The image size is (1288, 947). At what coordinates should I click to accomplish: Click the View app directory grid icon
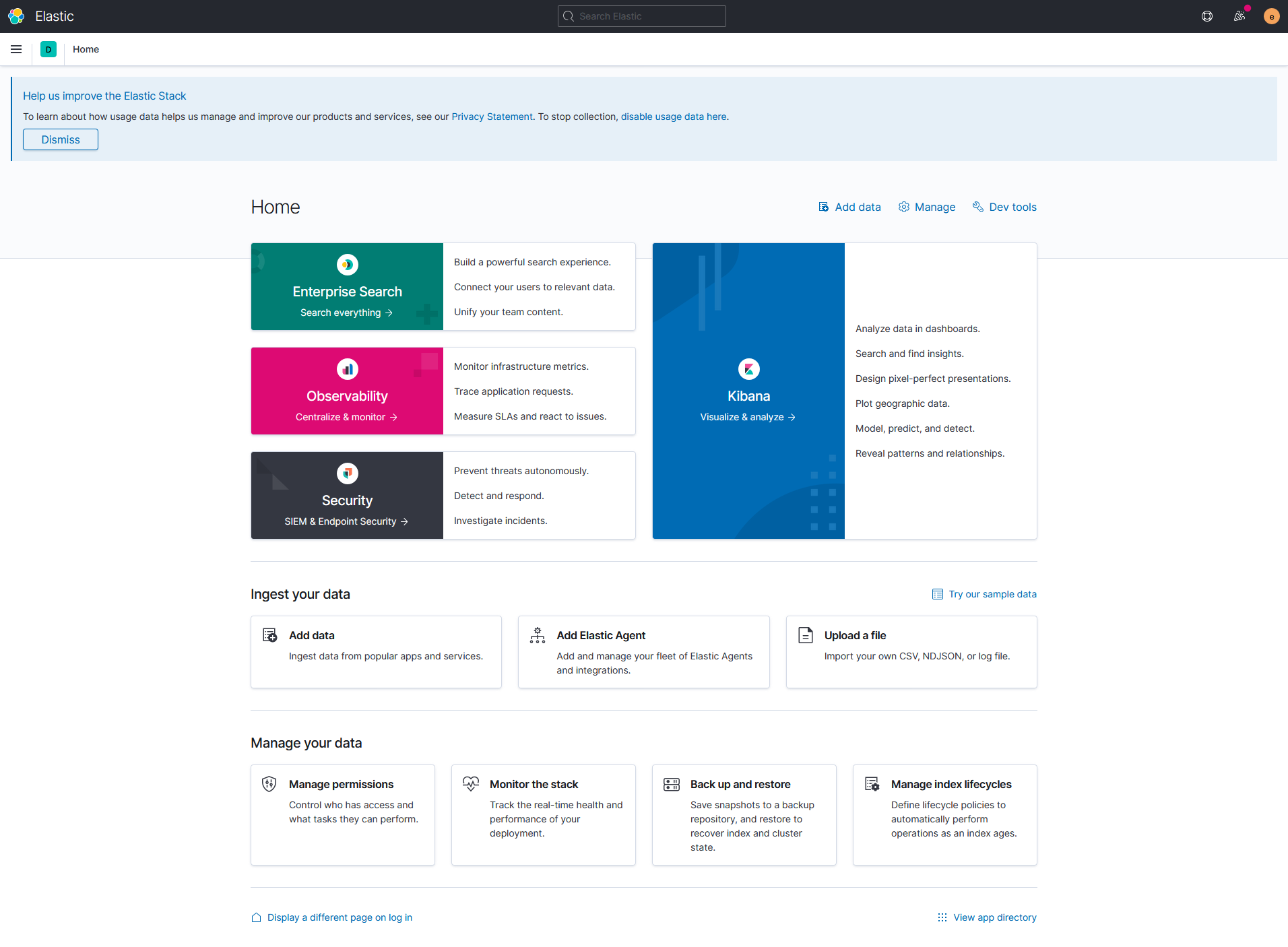[941, 917]
